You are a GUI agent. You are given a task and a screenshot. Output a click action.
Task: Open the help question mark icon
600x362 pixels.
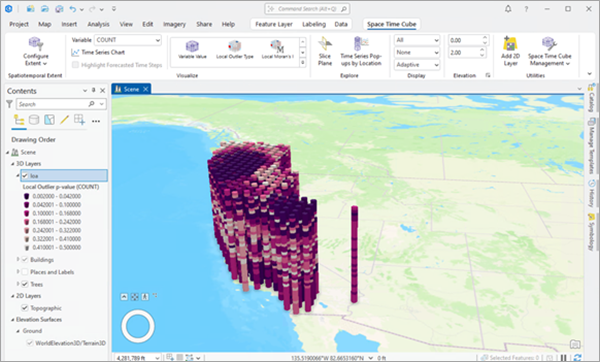[526, 9]
